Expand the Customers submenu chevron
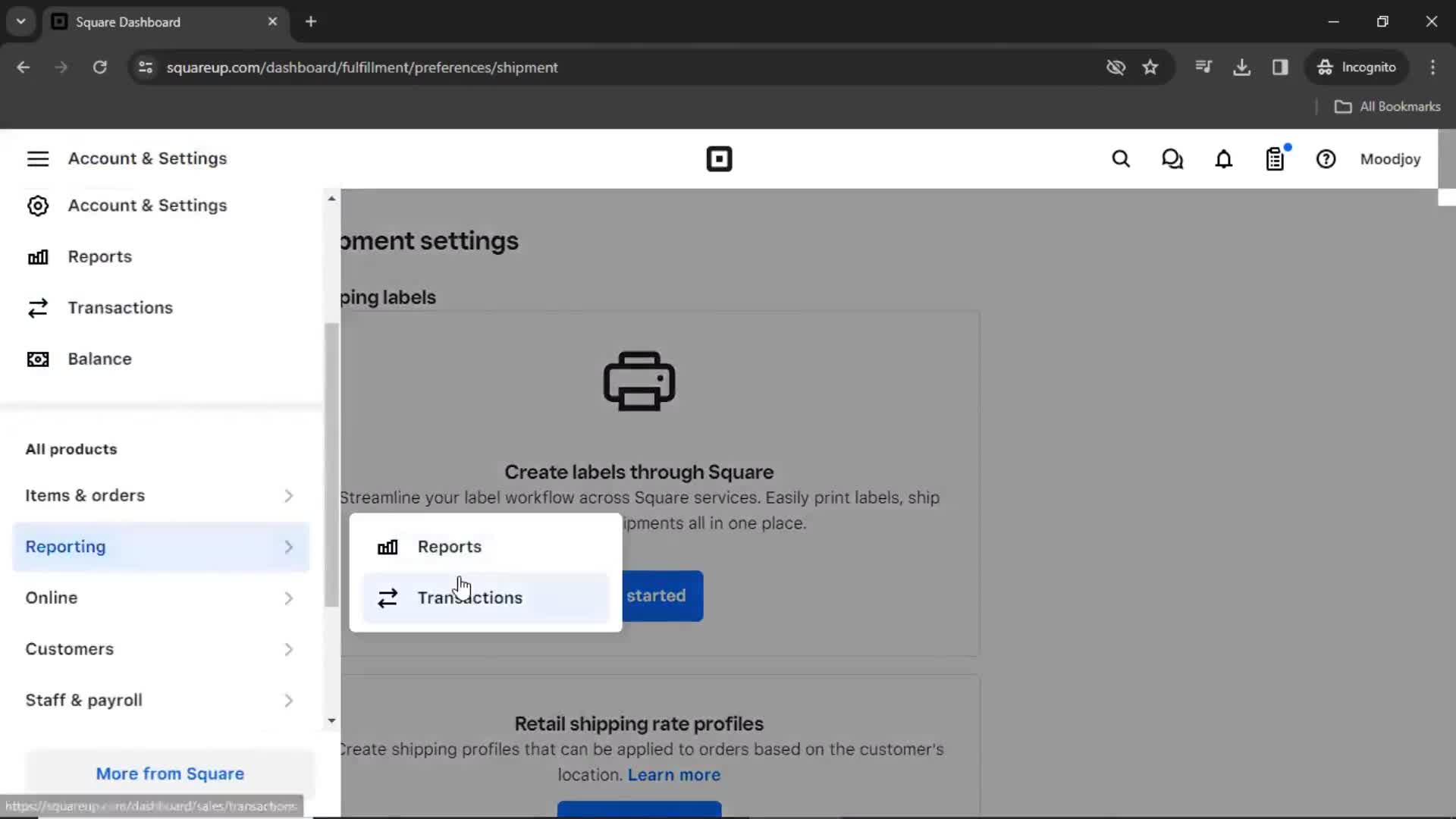 click(x=288, y=649)
